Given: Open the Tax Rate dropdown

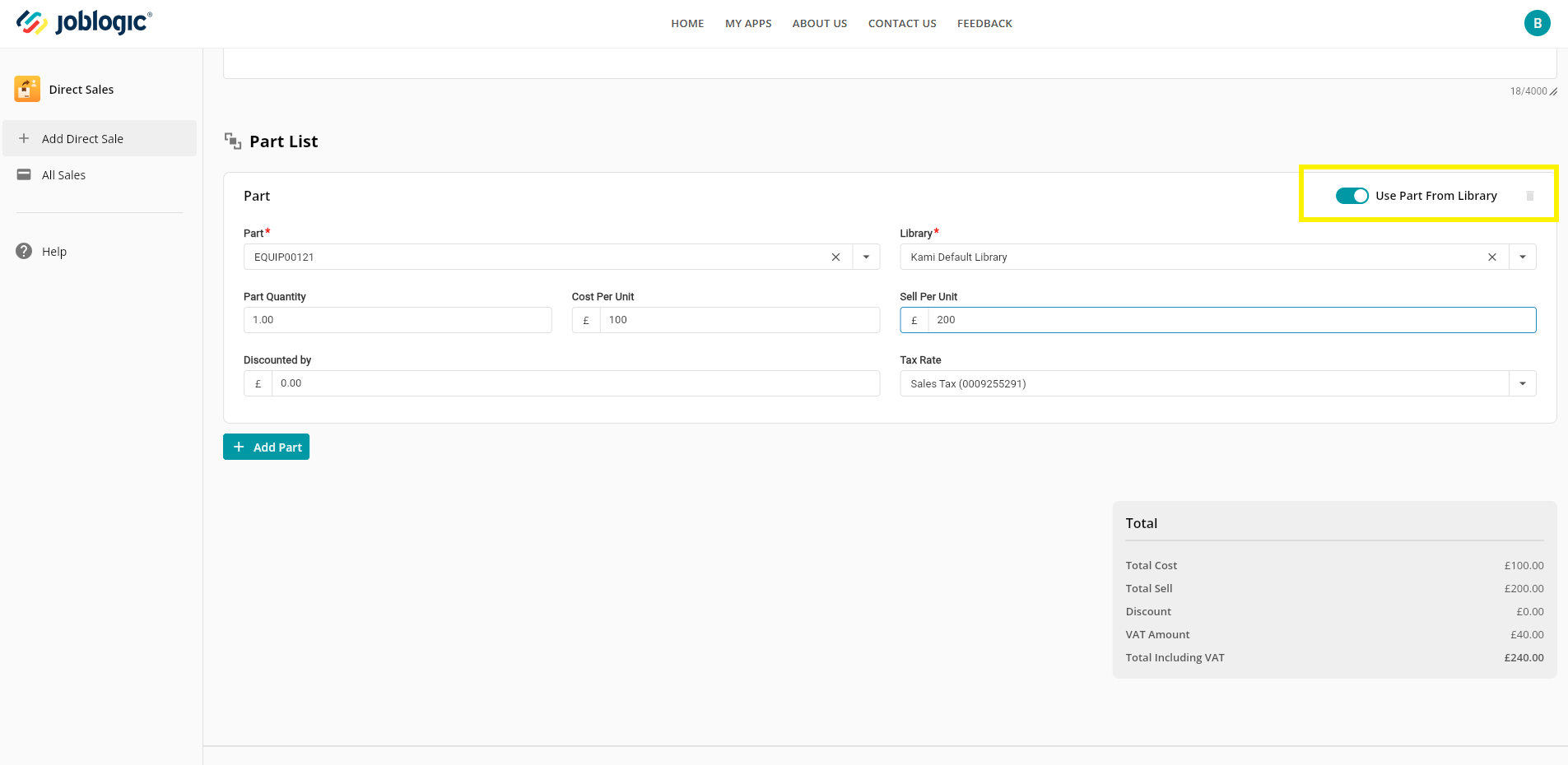Looking at the screenshot, I should point(1522,383).
